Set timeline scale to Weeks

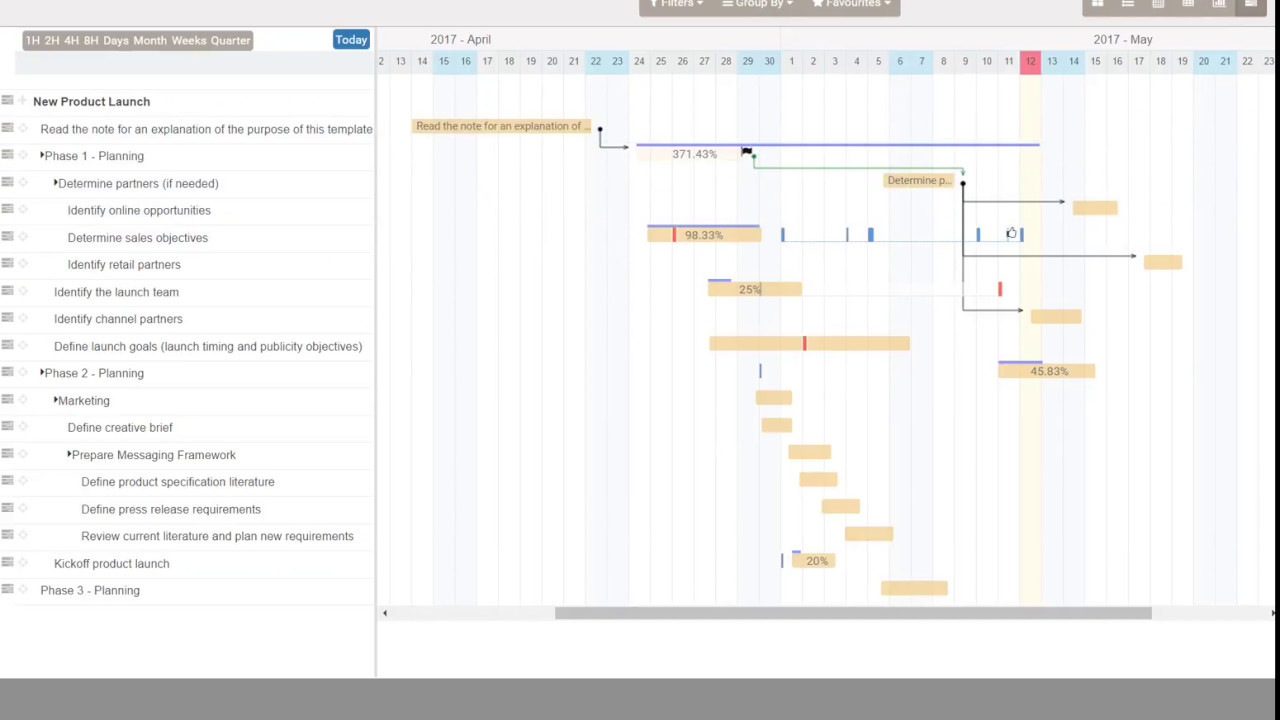point(189,40)
